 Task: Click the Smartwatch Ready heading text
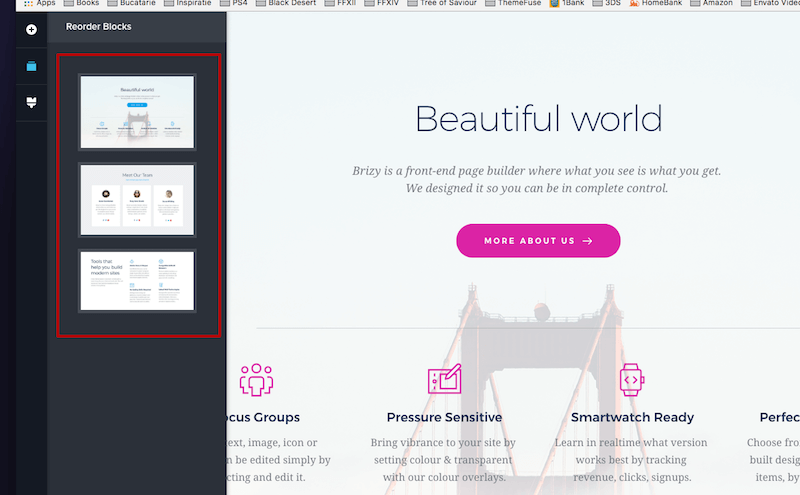(632, 417)
